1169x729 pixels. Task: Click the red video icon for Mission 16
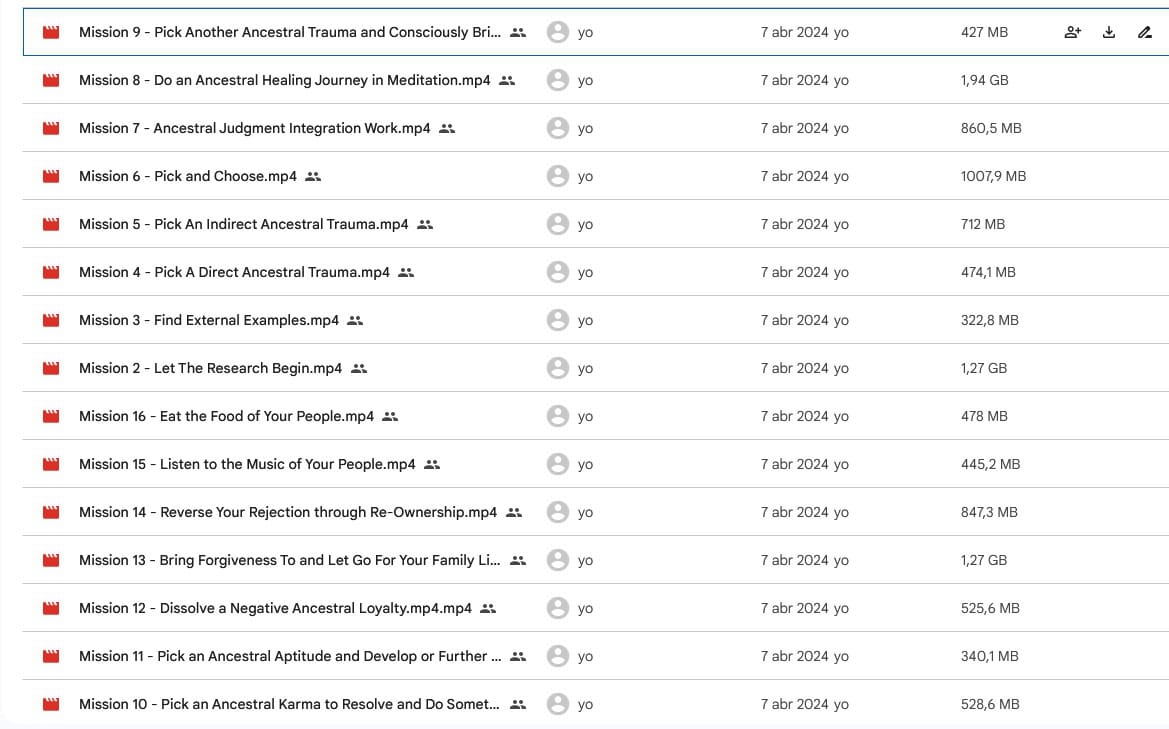pos(51,416)
